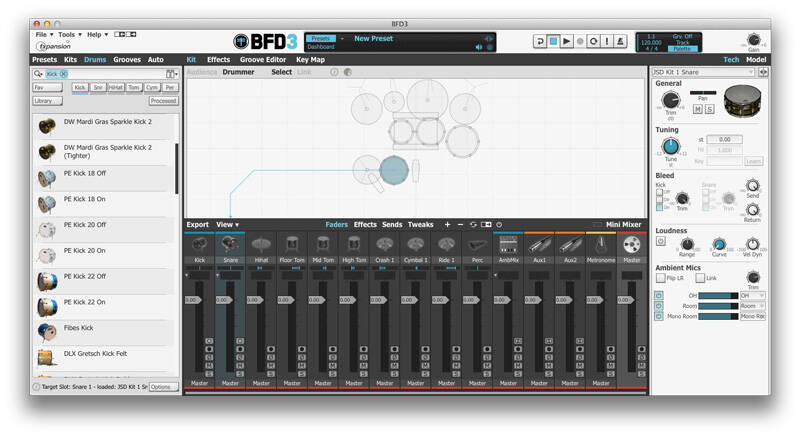Open the mixer View dropdown
This screenshot has height=436, width=800.
click(x=228, y=224)
